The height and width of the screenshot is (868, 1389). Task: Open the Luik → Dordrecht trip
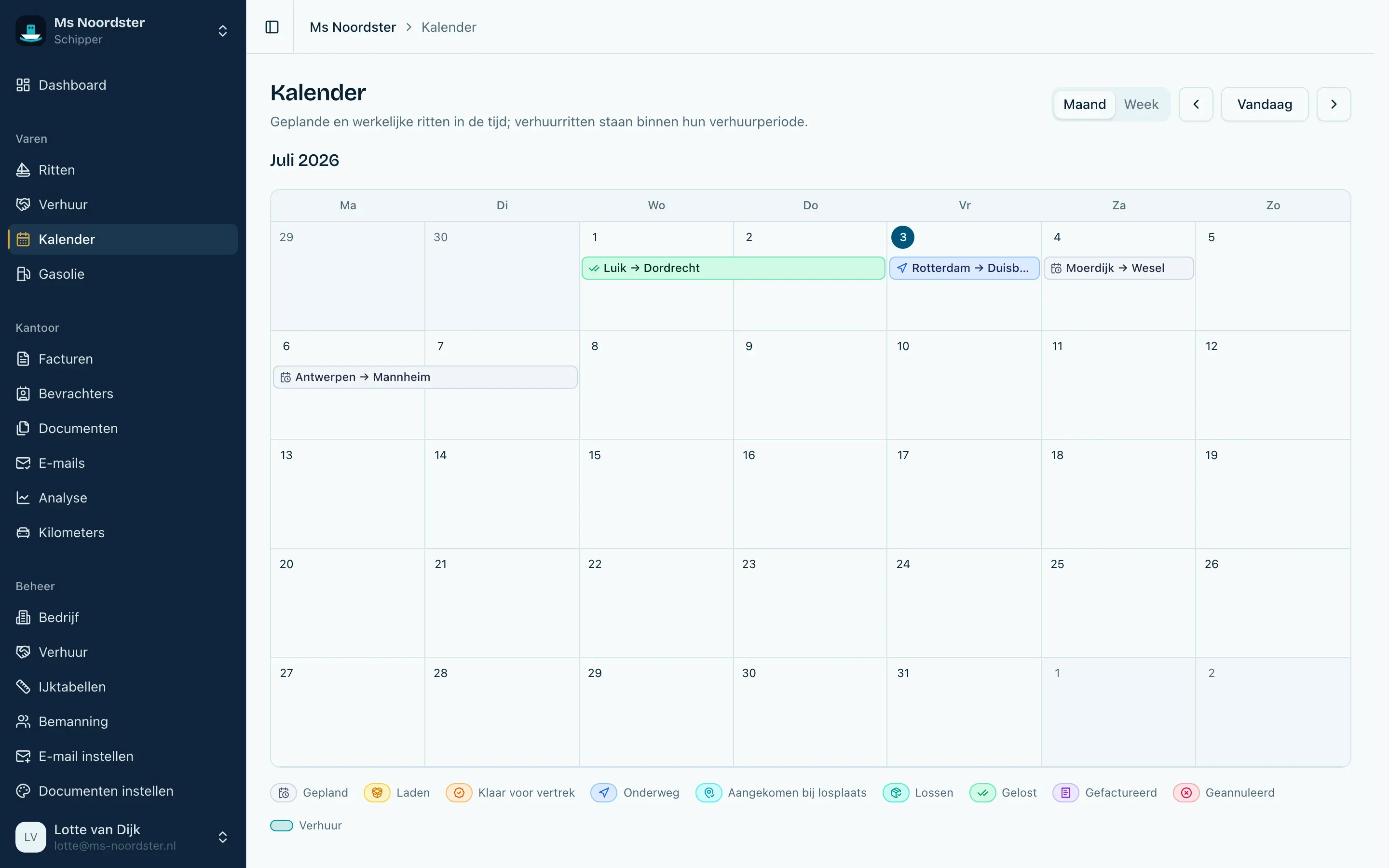click(733, 268)
